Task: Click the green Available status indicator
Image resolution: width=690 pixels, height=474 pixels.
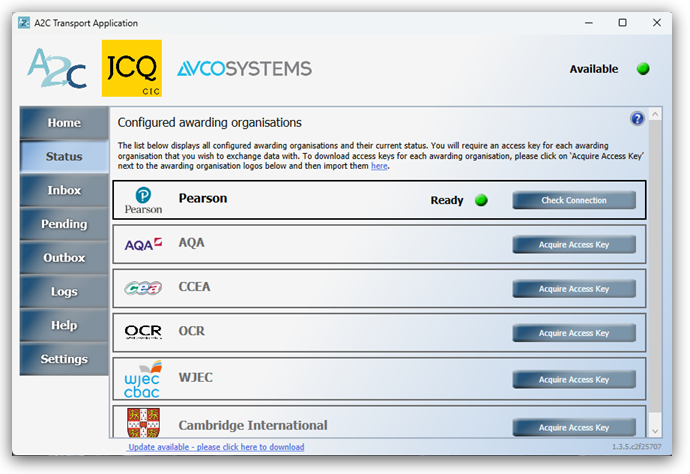Action: [x=643, y=69]
